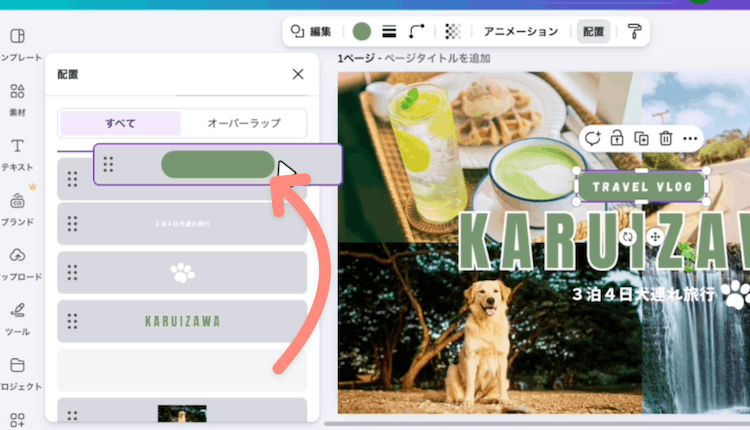Viewport: 750px width, 430px height.
Task: Select the TRAVEL VLOG label on canvas
Action: tap(642, 187)
